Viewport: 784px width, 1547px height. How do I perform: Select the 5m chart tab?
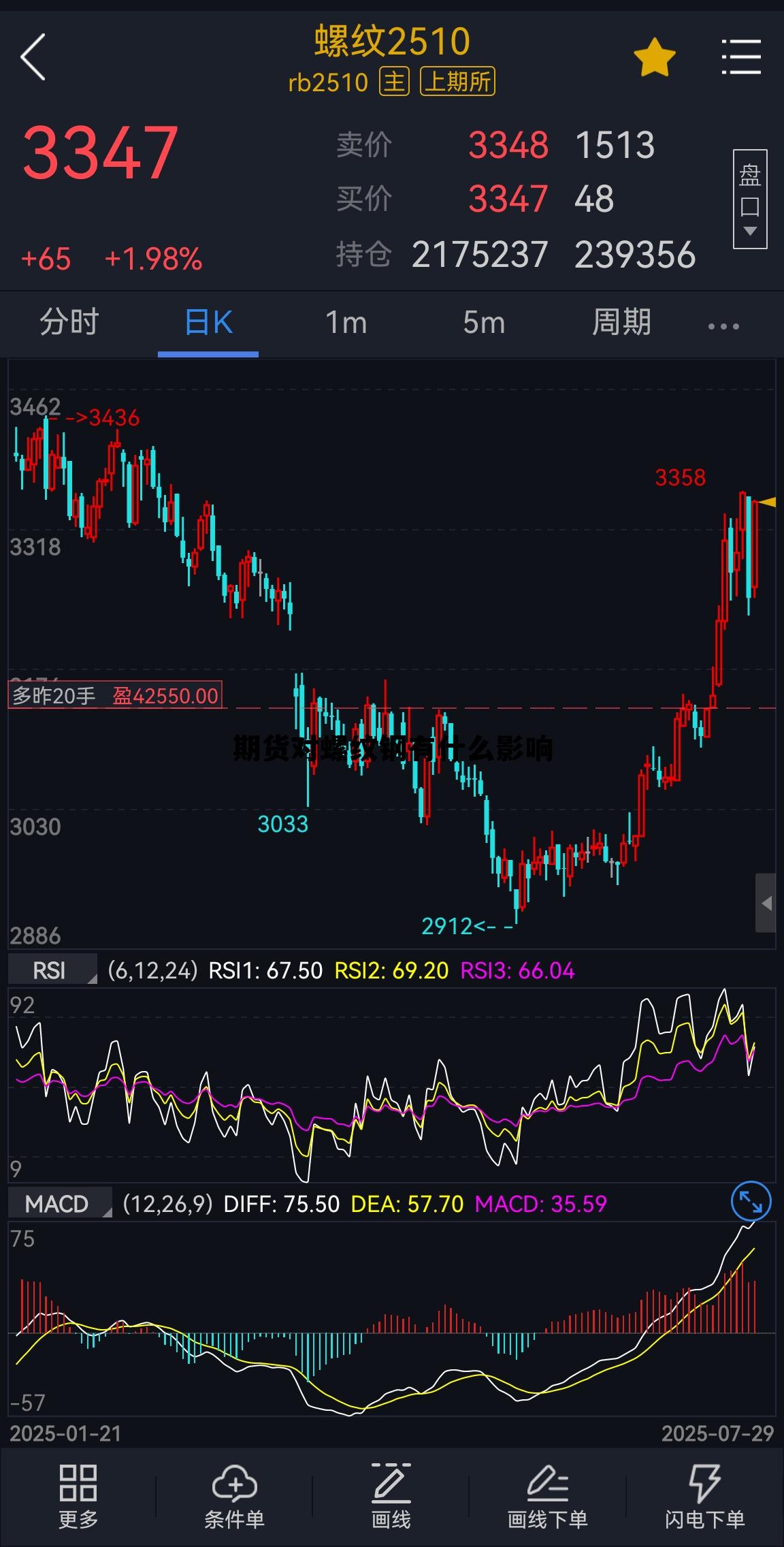pos(484,322)
